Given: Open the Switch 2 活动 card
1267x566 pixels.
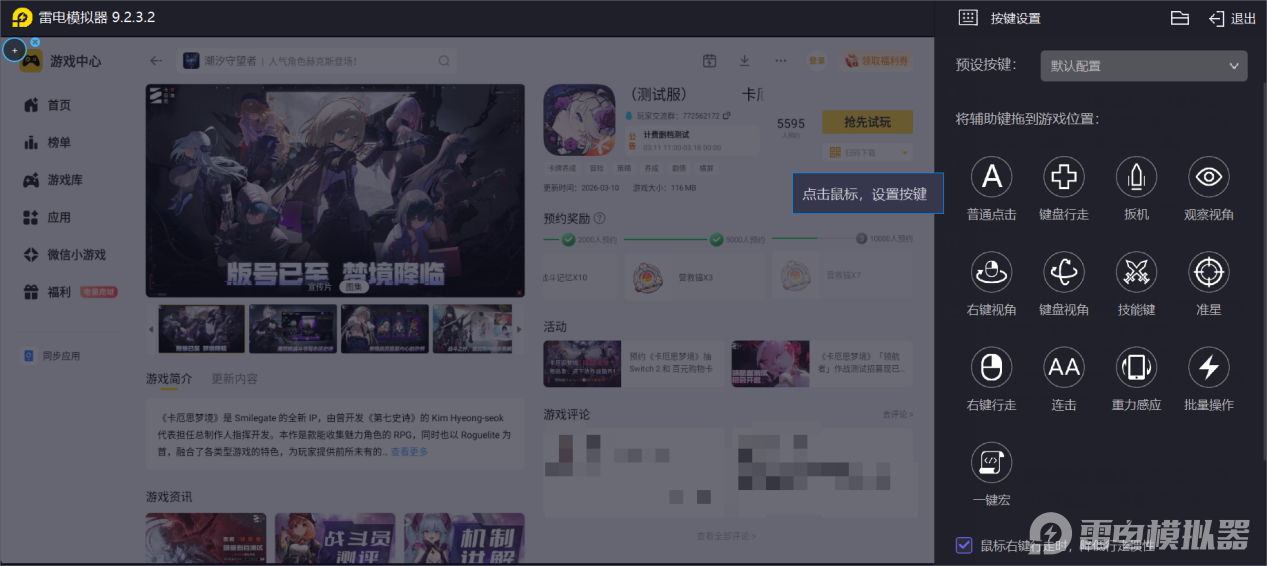Looking at the screenshot, I should (634, 363).
